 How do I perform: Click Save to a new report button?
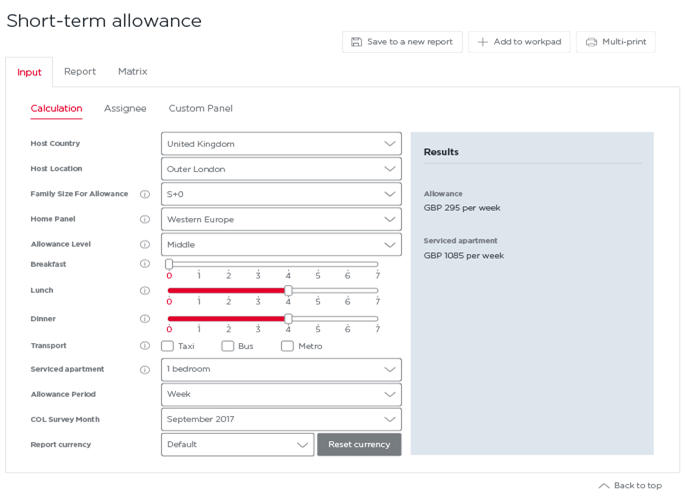click(402, 42)
